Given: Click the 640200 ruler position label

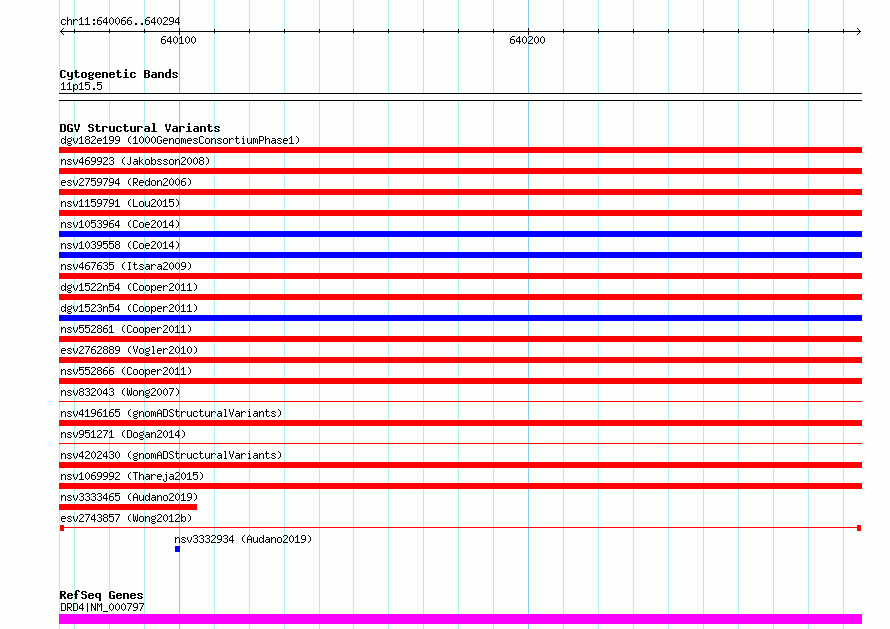Looking at the screenshot, I should click(527, 40).
